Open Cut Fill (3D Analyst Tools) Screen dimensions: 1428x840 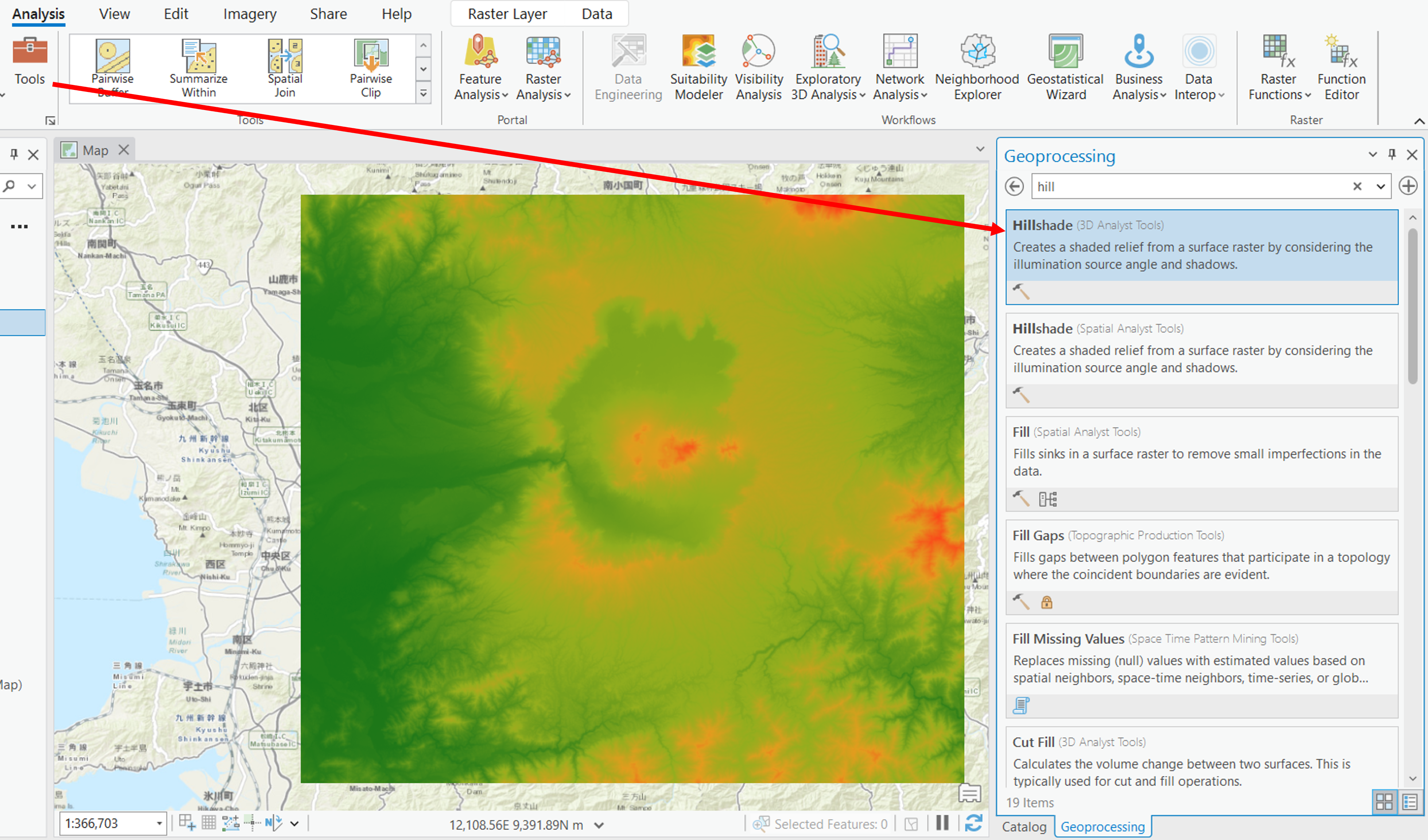click(1201, 757)
